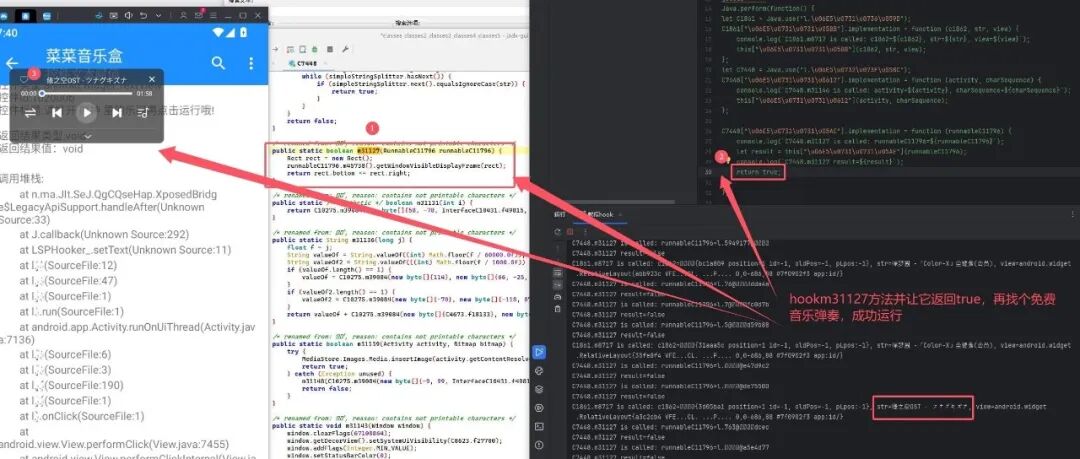Seek on the song progress slider
The image size is (1080, 459).
pos(86,93)
